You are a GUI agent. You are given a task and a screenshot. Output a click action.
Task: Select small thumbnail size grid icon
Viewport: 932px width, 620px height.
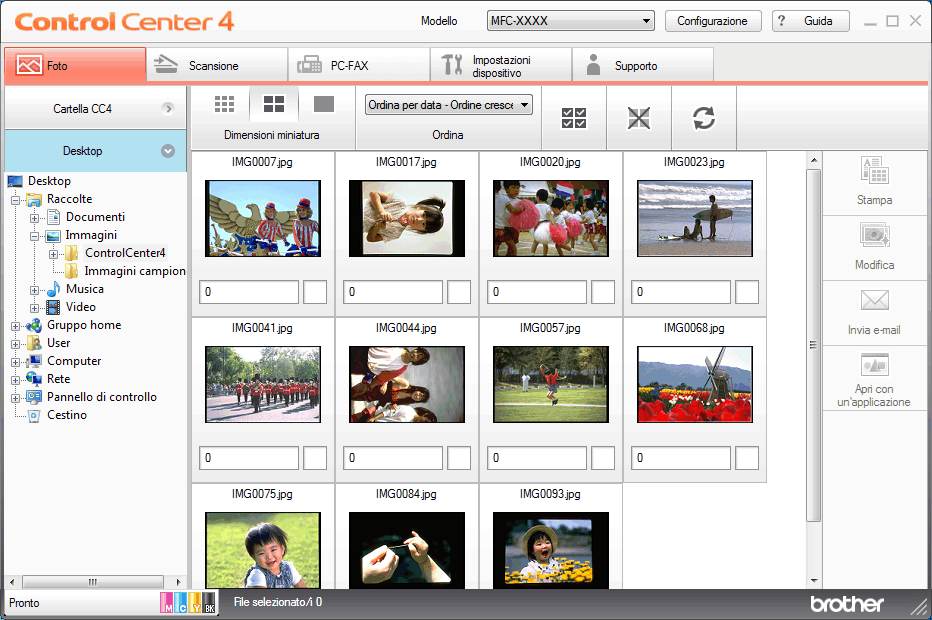coord(224,104)
